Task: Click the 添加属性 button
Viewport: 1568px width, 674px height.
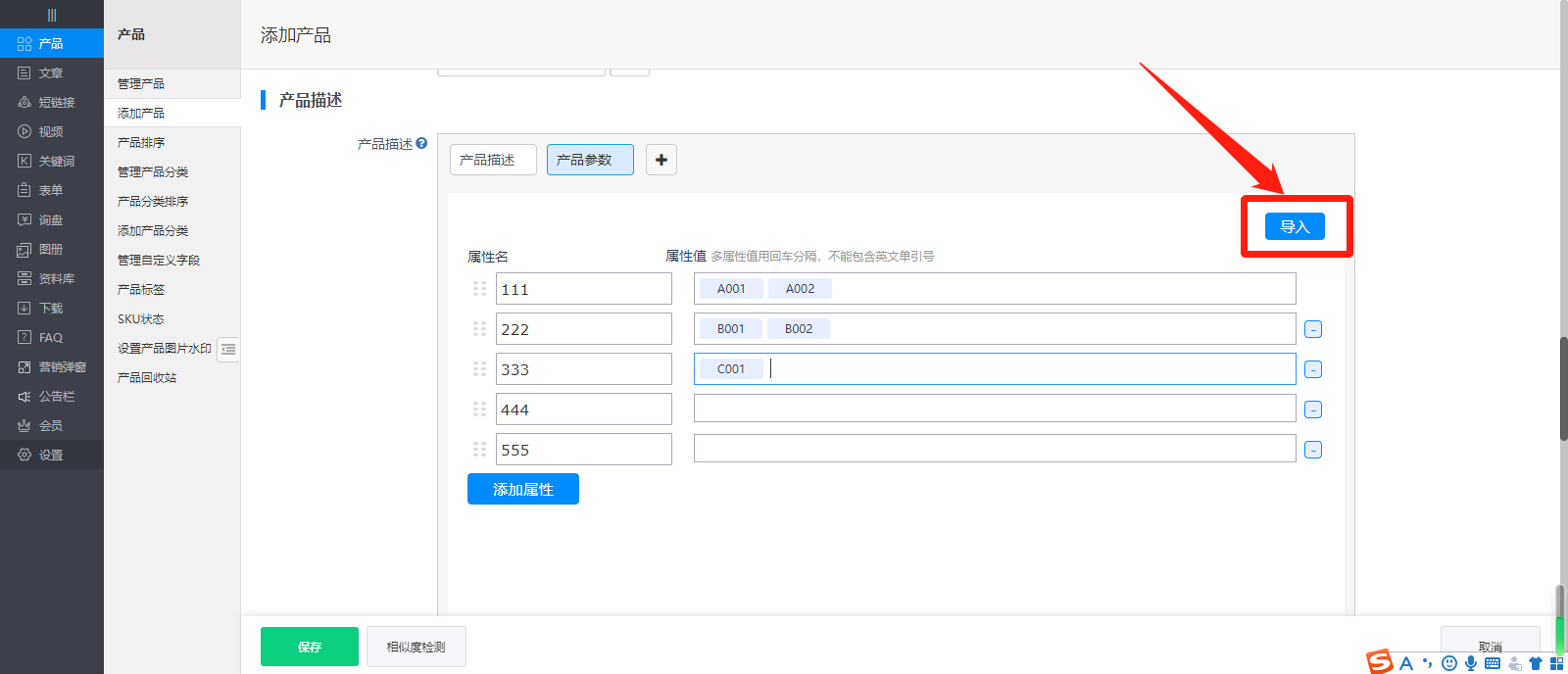Action: click(523, 489)
